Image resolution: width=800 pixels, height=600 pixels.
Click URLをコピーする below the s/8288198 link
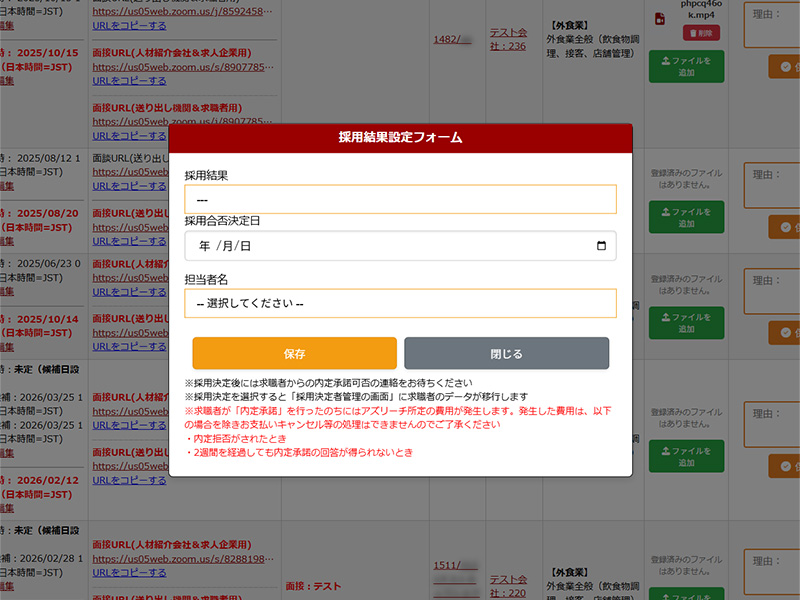[129, 572]
